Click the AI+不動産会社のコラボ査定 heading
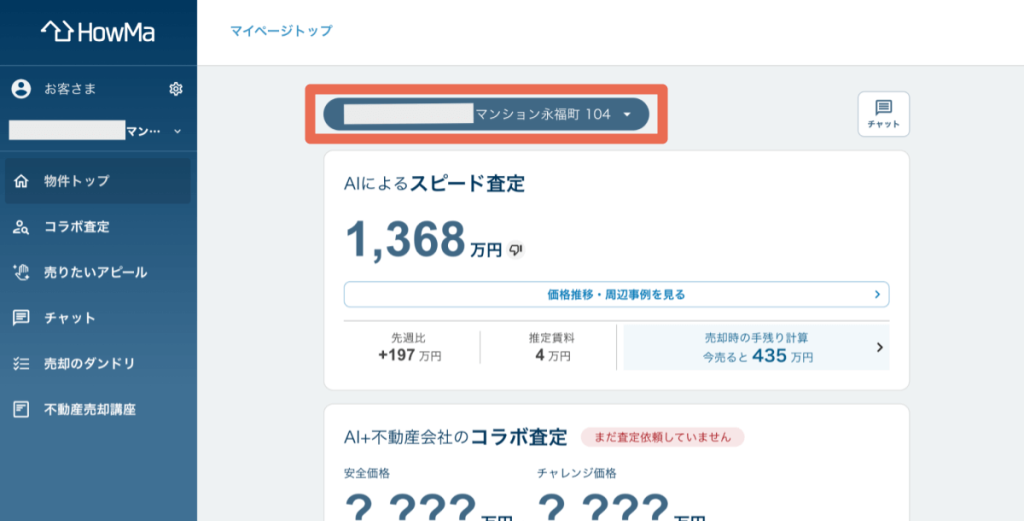 click(456, 437)
